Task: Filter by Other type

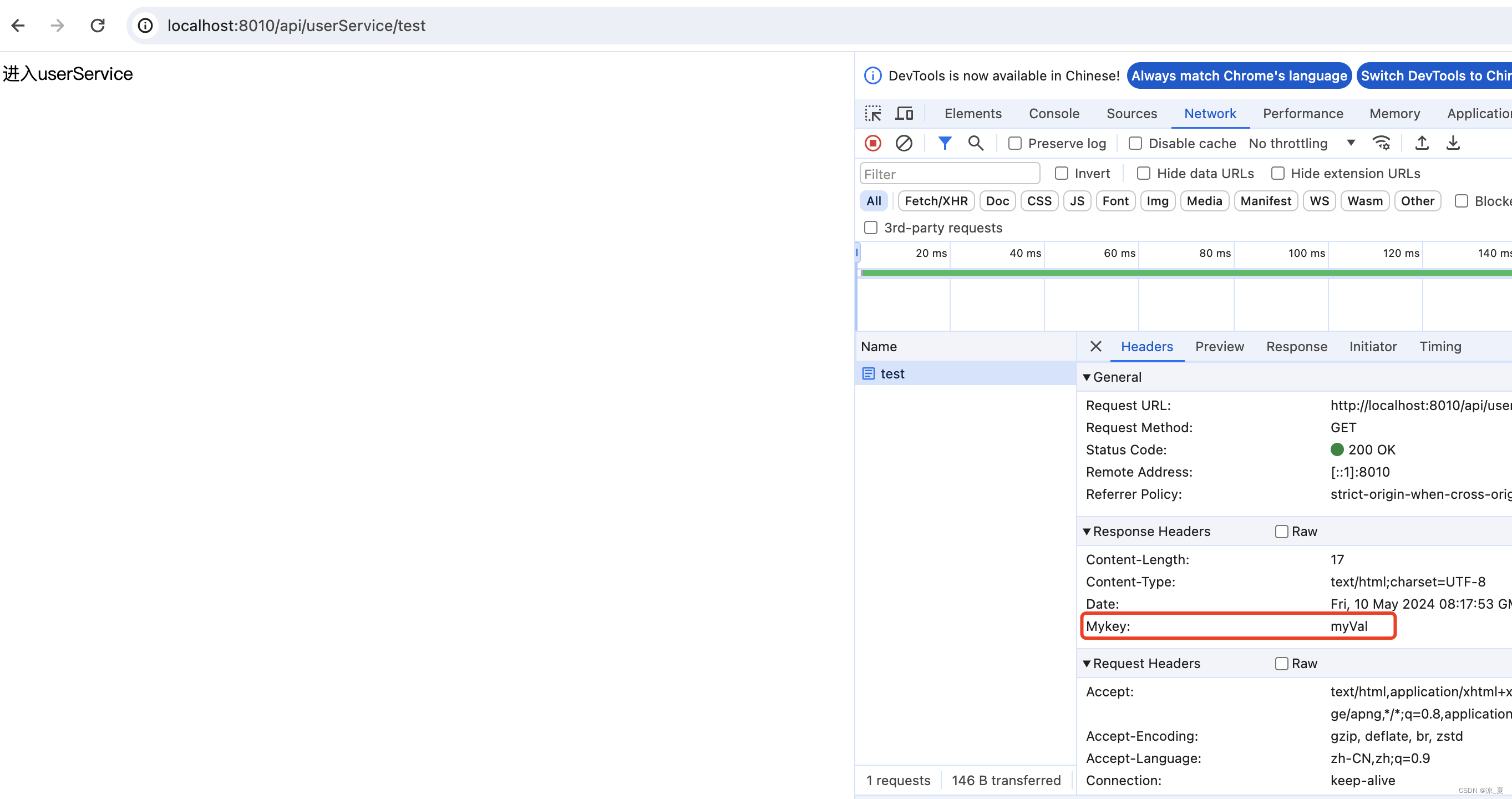Action: (x=1417, y=201)
